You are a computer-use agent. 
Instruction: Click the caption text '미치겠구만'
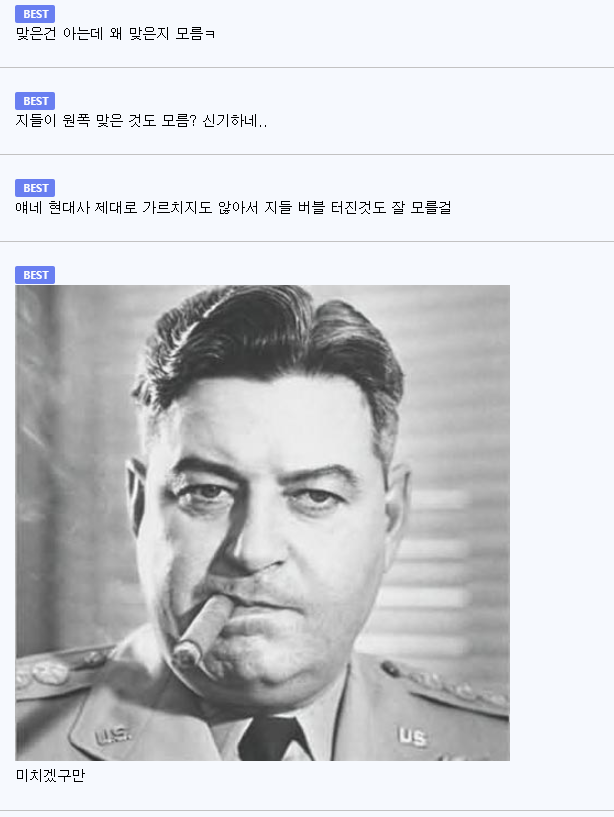[x=50, y=775]
